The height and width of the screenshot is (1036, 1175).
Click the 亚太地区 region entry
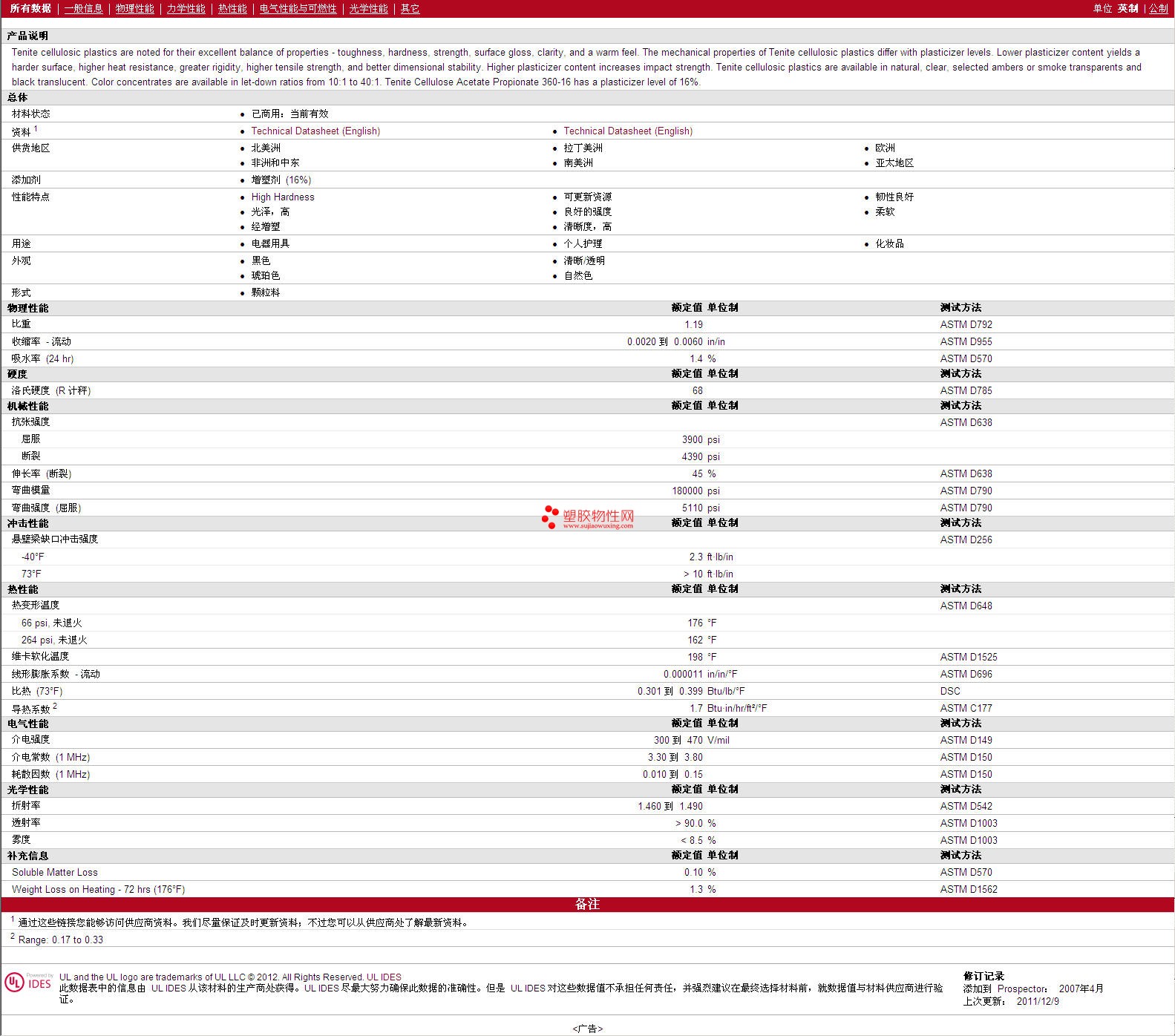point(894,163)
